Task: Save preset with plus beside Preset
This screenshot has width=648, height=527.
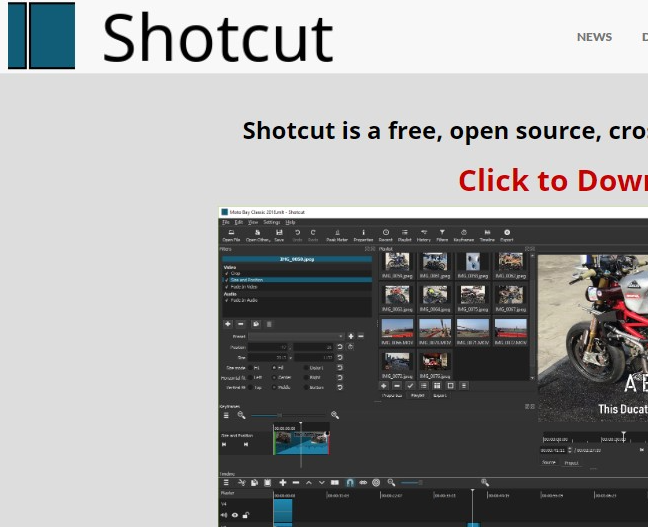Action: [x=351, y=336]
